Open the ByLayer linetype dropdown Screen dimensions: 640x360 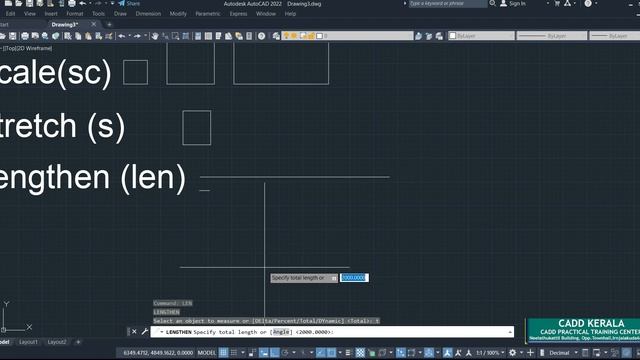coord(552,36)
